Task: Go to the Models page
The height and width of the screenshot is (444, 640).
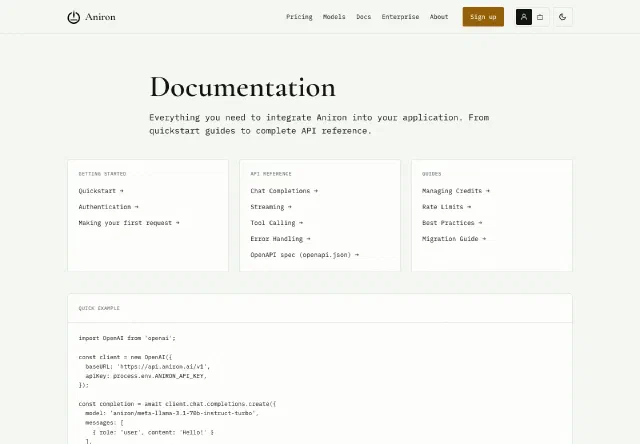Action: click(334, 17)
